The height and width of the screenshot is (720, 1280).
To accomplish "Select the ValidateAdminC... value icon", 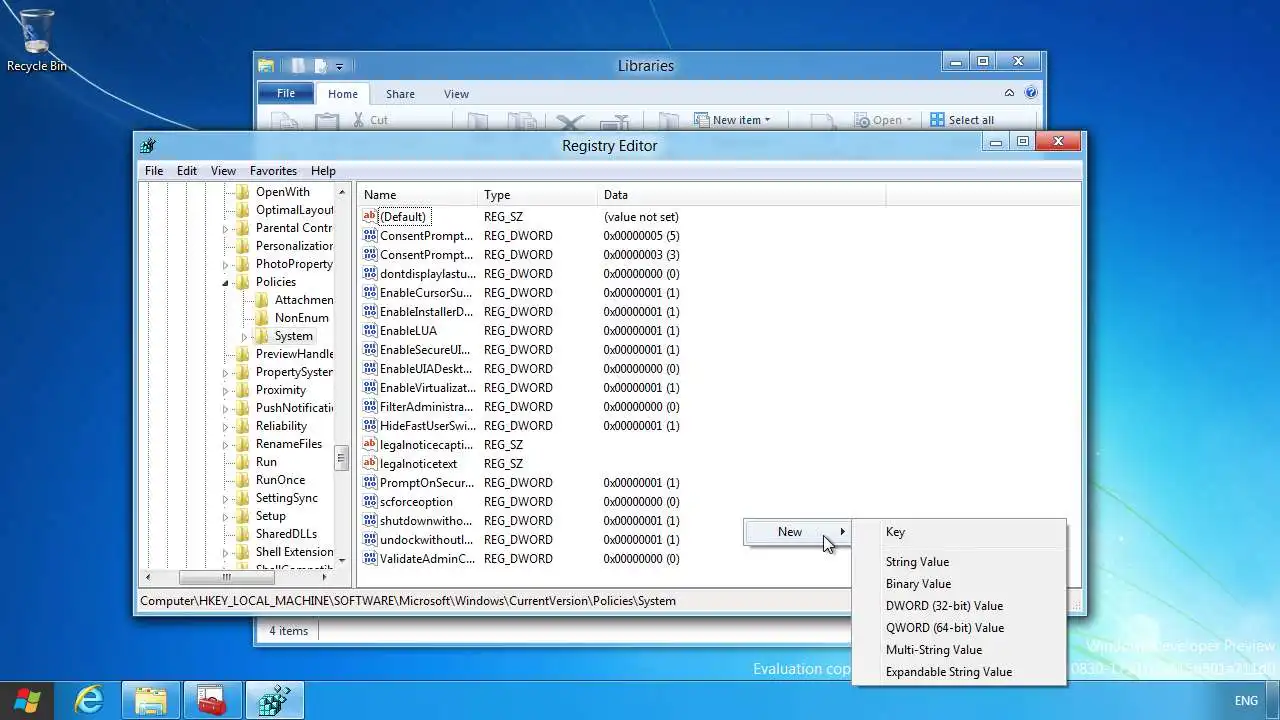I will coord(370,558).
